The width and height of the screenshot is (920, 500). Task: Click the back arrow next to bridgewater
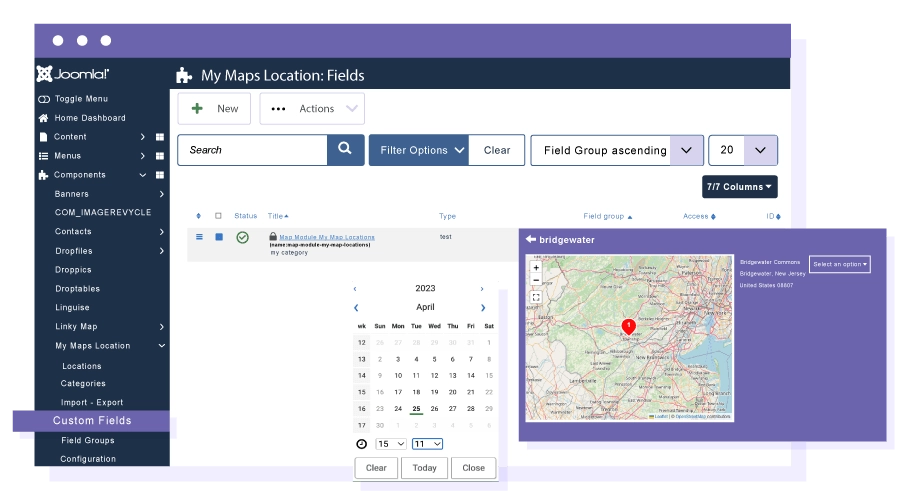coord(530,239)
